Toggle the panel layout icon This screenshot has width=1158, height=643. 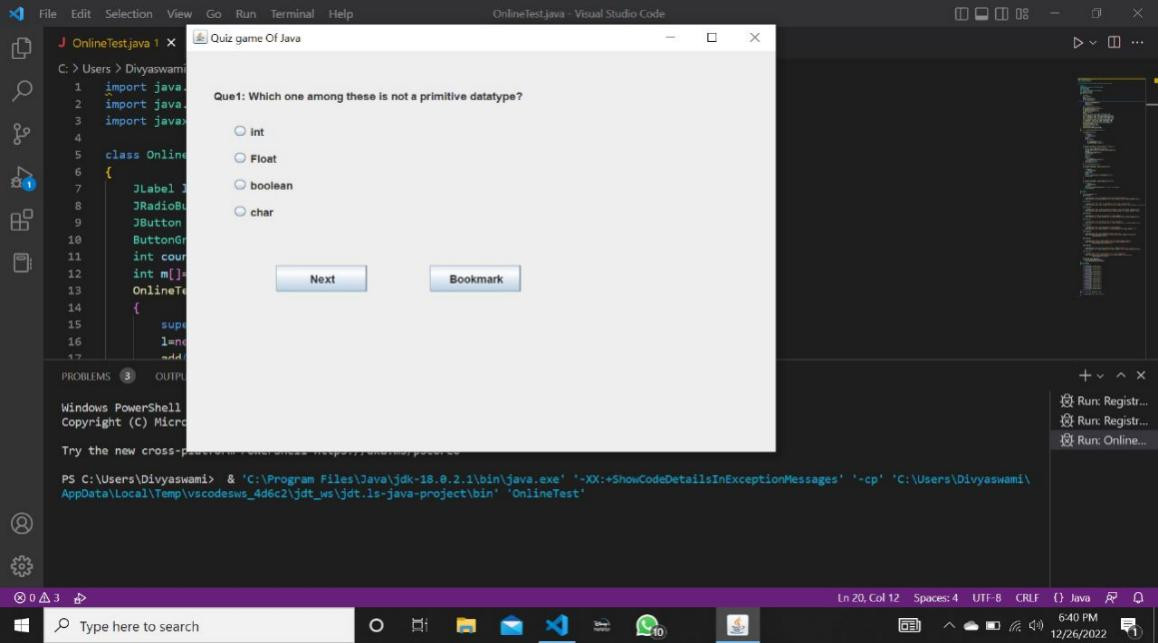(981, 13)
